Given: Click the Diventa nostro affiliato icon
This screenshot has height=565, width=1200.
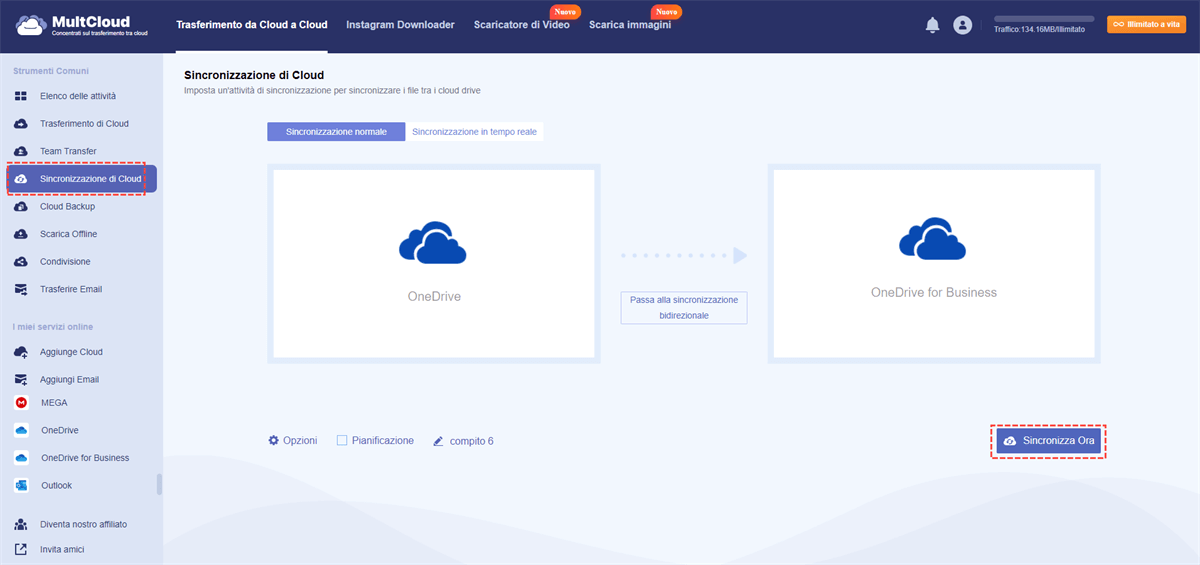Looking at the screenshot, I should [x=21, y=524].
